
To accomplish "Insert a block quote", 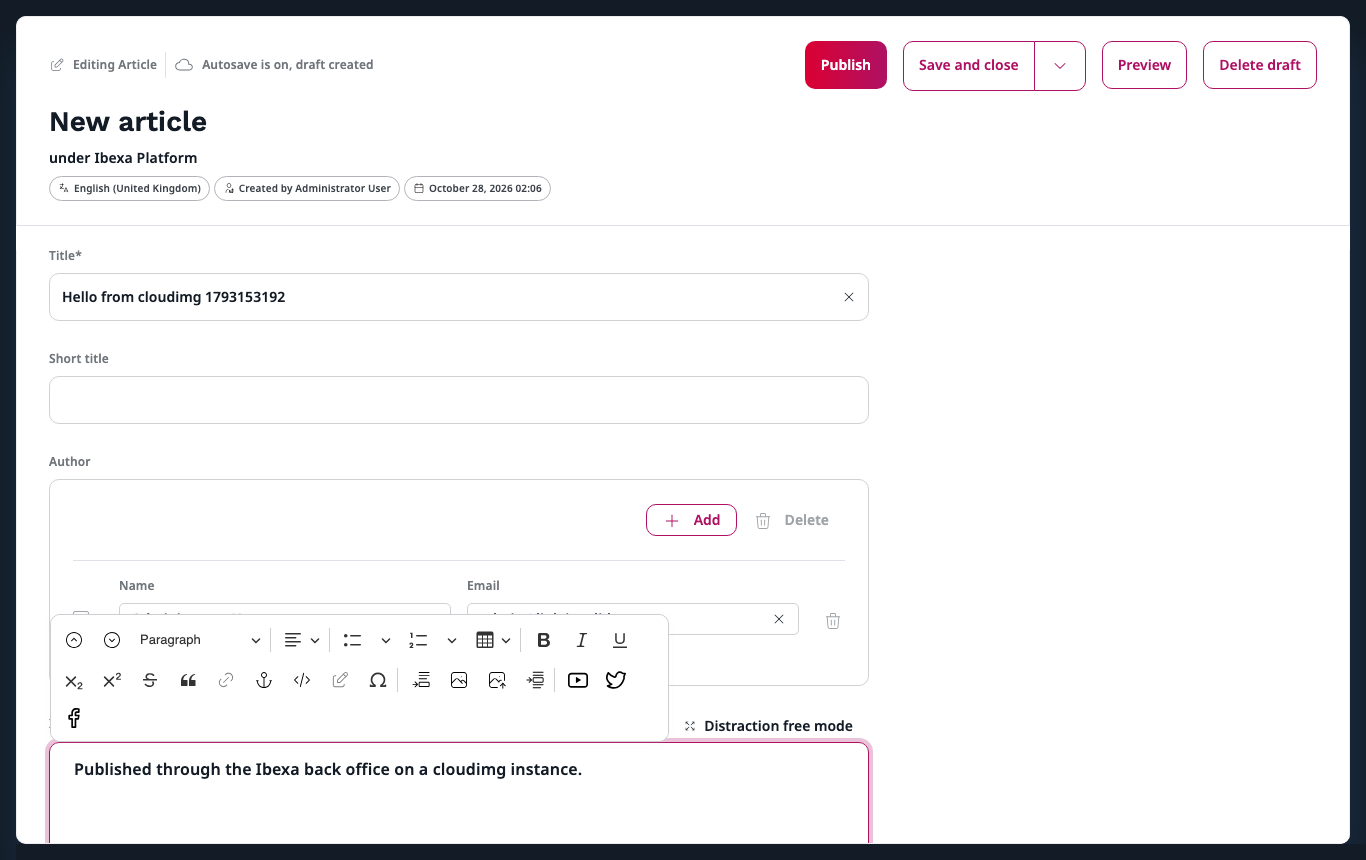I will tap(188, 680).
